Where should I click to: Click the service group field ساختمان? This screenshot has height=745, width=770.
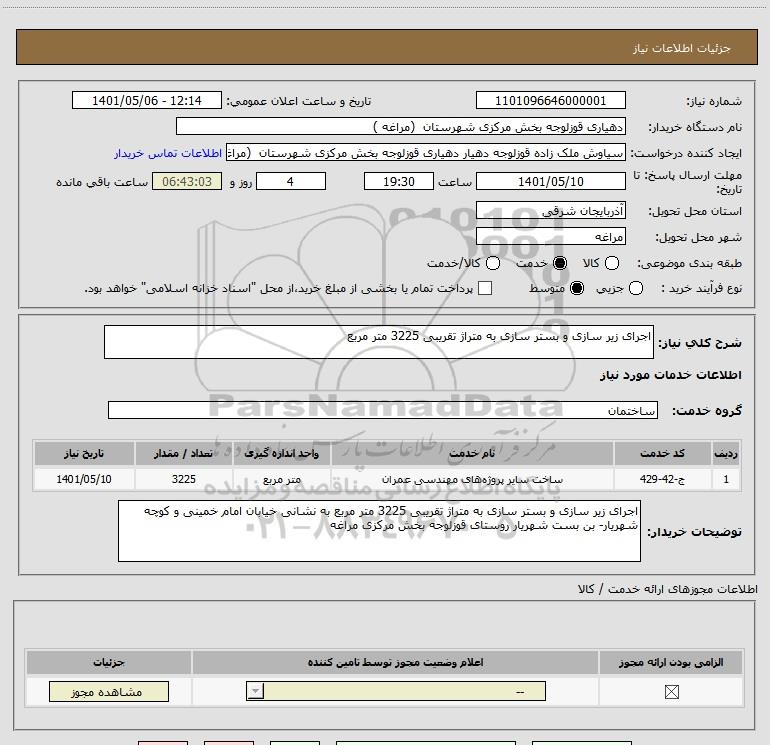pyautogui.click(x=383, y=410)
